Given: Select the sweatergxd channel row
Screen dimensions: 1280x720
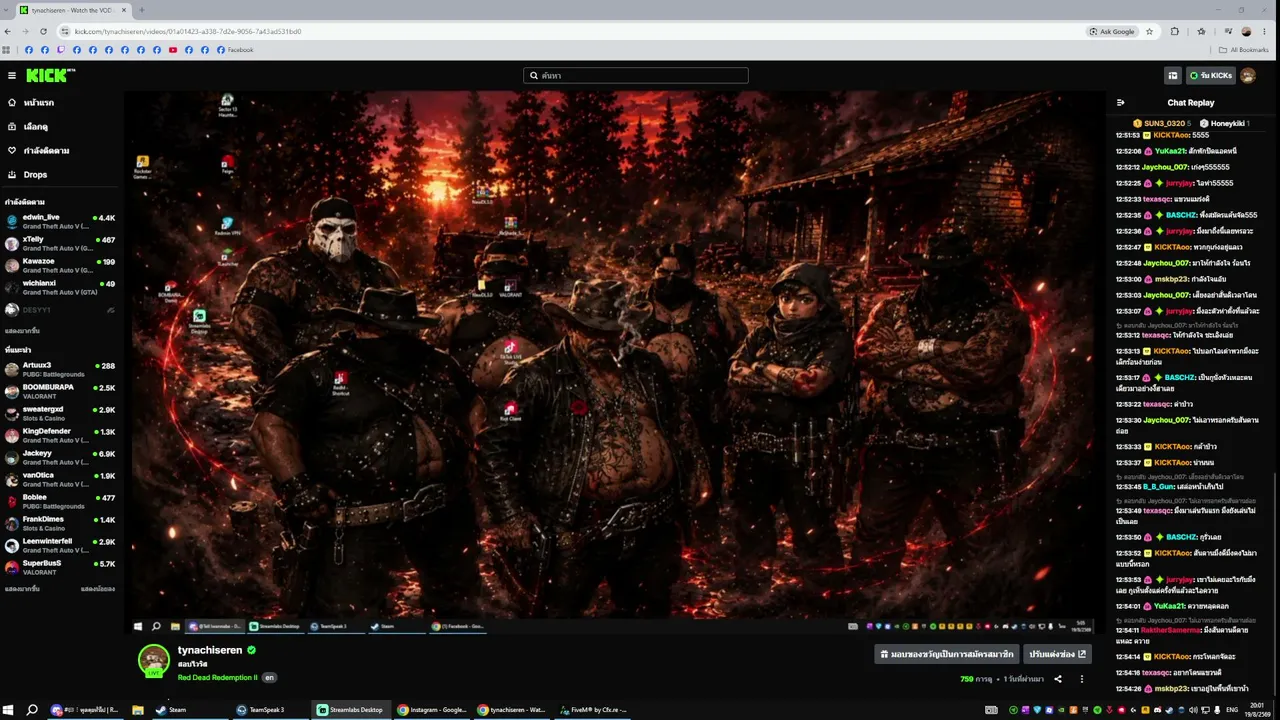Looking at the screenshot, I should click(x=60, y=413).
